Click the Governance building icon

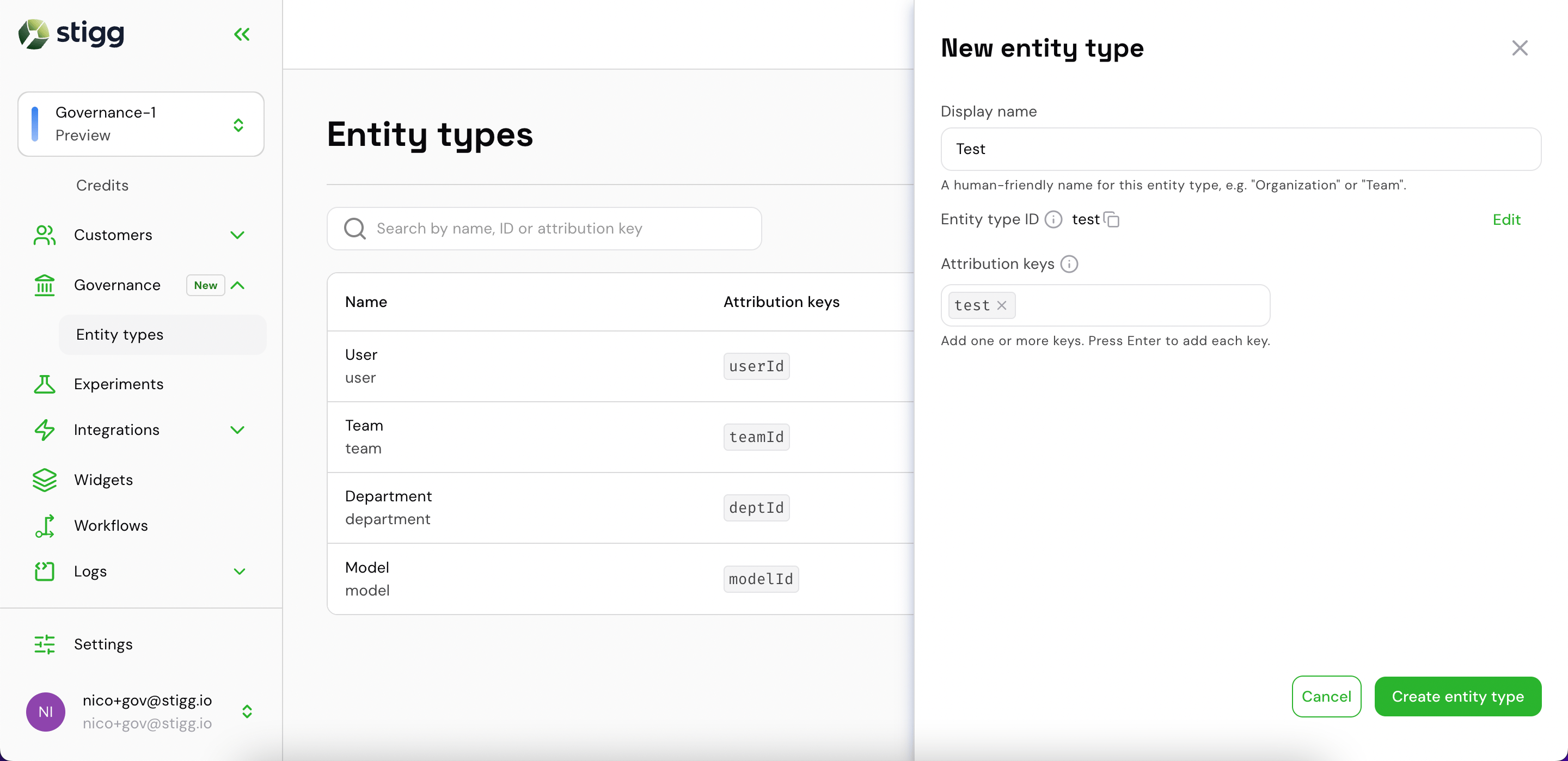tap(45, 285)
